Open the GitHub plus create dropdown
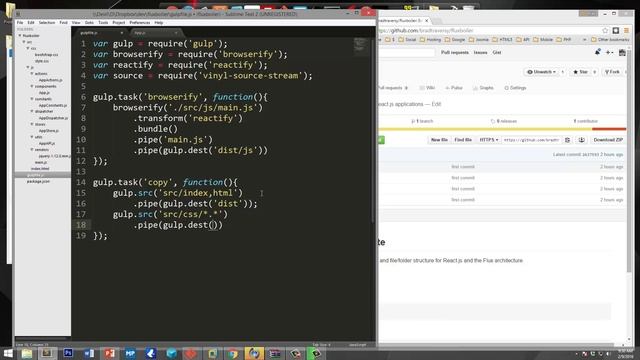 pyautogui.click(x=609, y=52)
